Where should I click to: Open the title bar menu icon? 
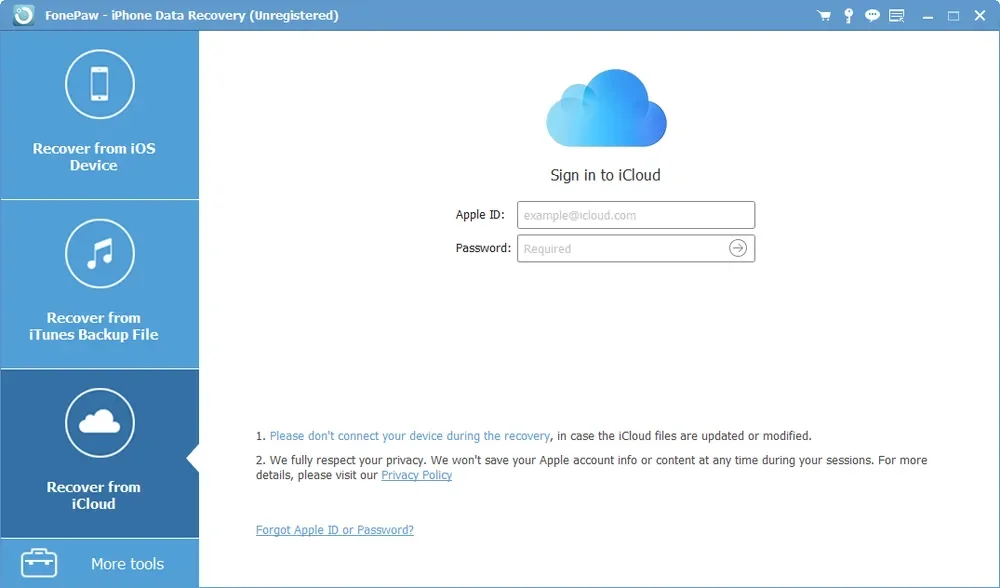[896, 15]
